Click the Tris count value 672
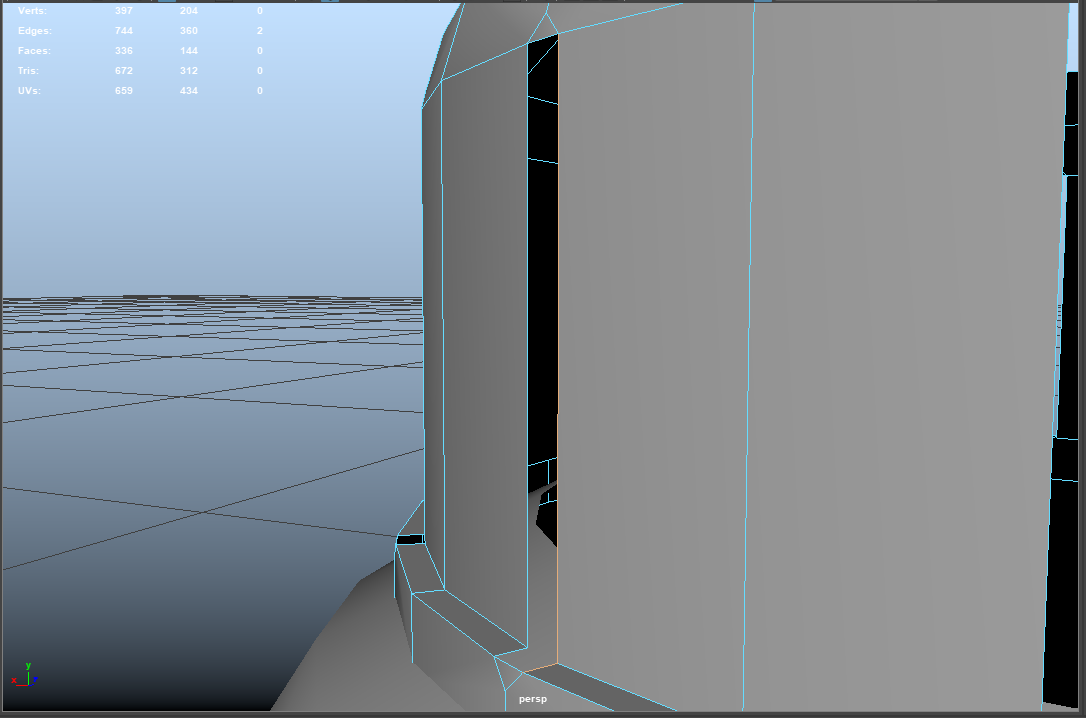 tap(124, 71)
